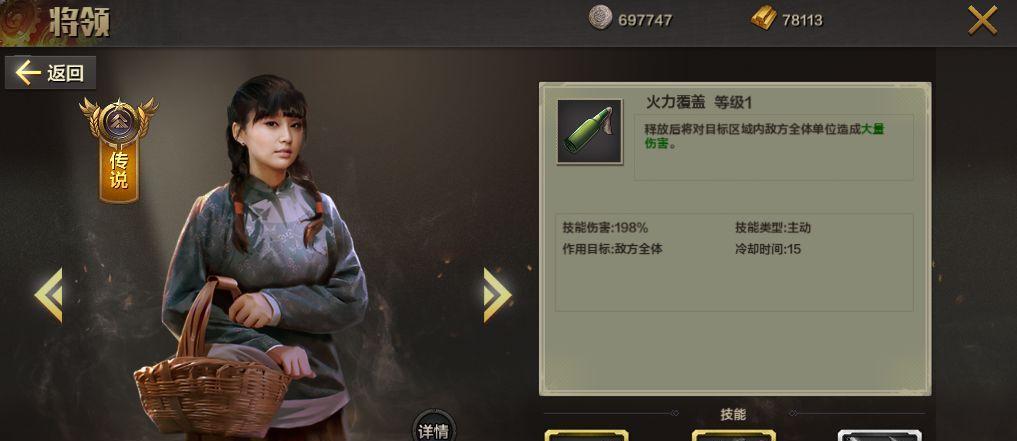Close the 将领 screen with the X
The width and height of the screenshot is (1017, 441).
click(x=983, y=20)
